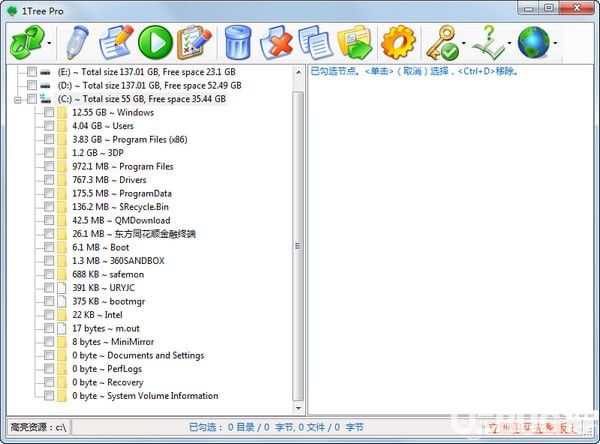The width and height of the screenshot is (600, 444).
Task: Click the URYJC file icon
Action: [62, 288]
